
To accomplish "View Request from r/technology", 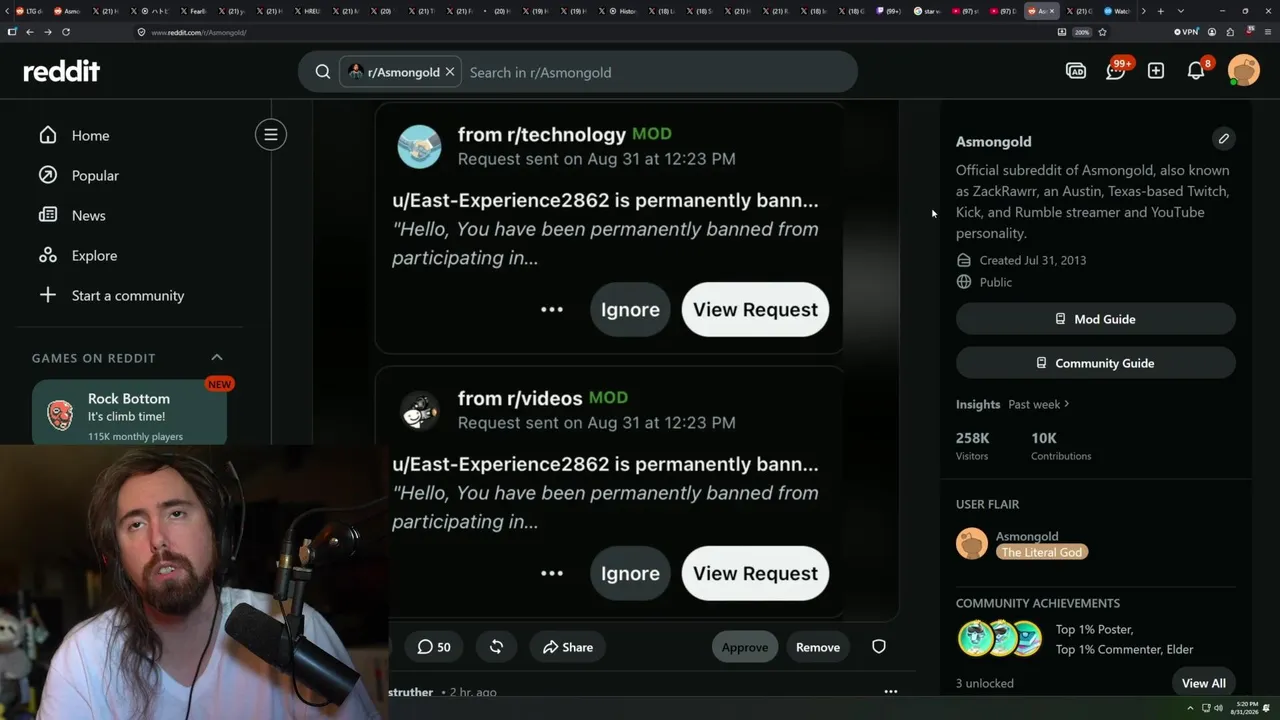I will point(755,309).
